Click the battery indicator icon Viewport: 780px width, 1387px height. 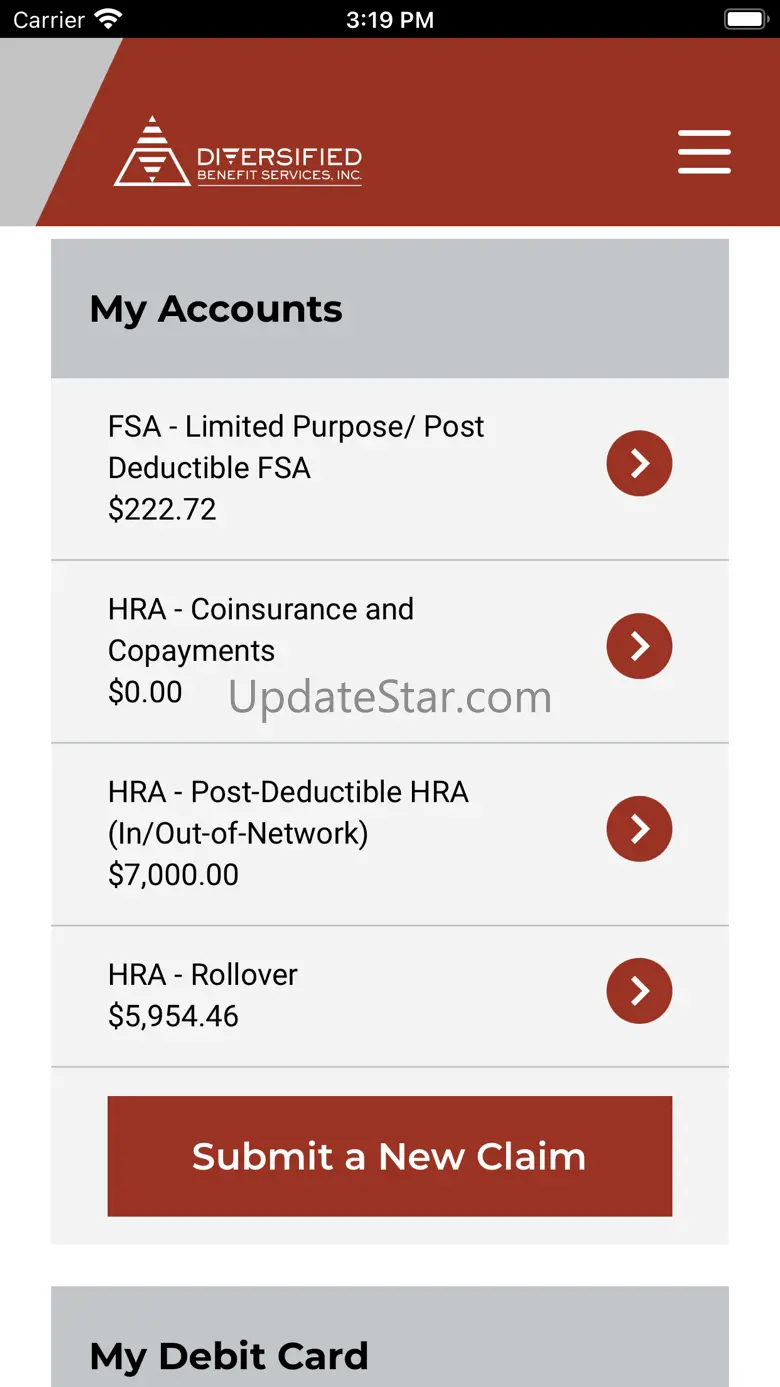pyautogui.click(x=743, y=19)
